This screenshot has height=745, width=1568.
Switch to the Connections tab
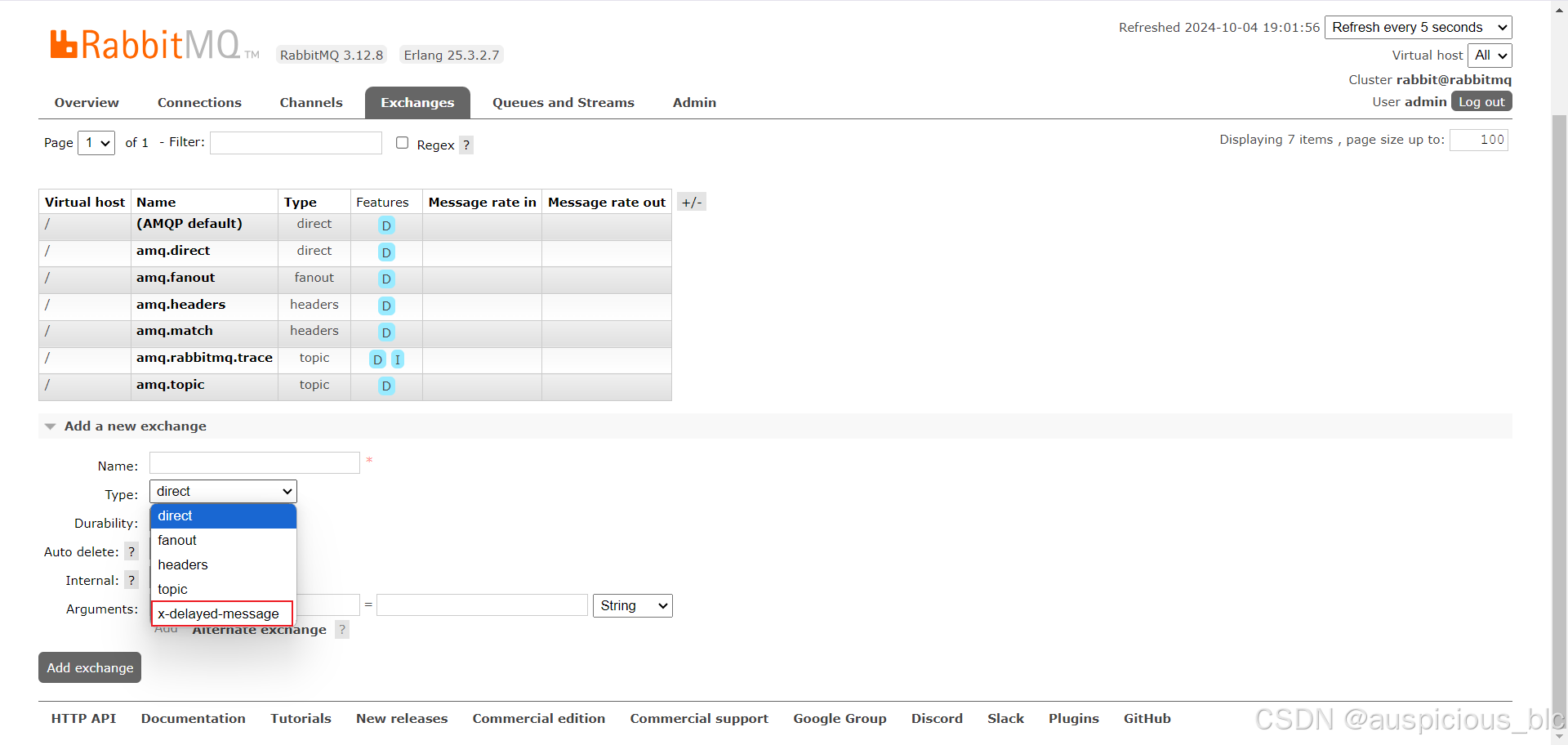199,102
